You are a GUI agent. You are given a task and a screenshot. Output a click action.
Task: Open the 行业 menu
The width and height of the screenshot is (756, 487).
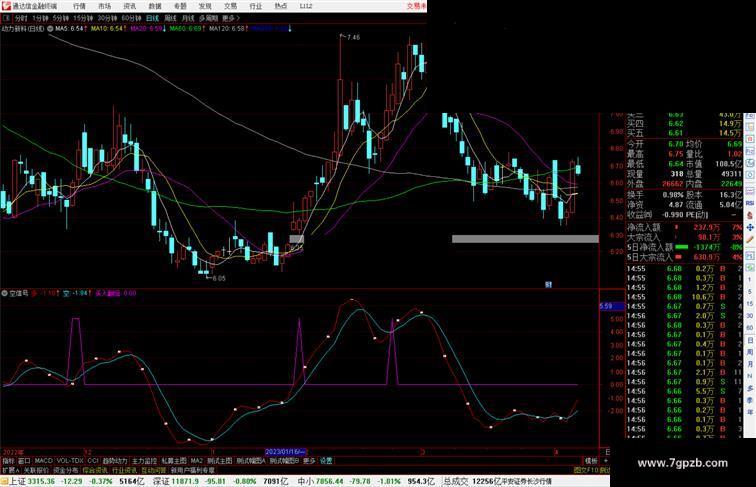tap(256, 6)
